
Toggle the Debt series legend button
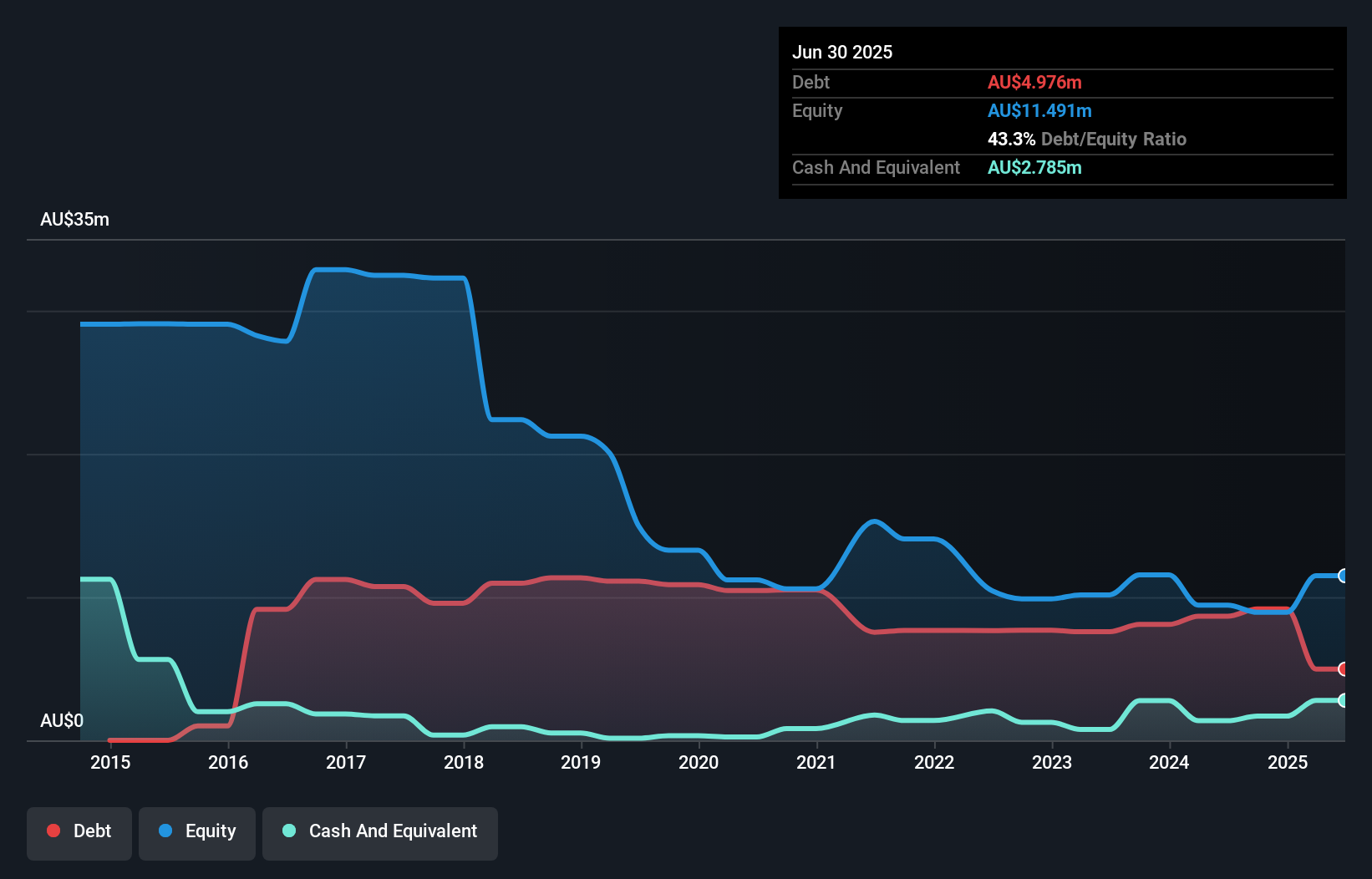(79, 833)
